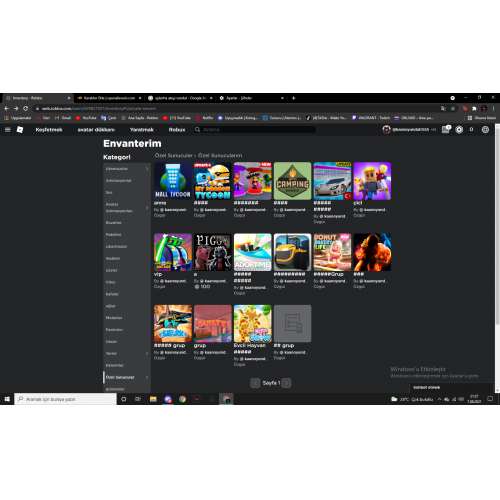Show hidden system tray icons chevron
The height and width of the screenshot is (500, 500).
click(440, 399)
